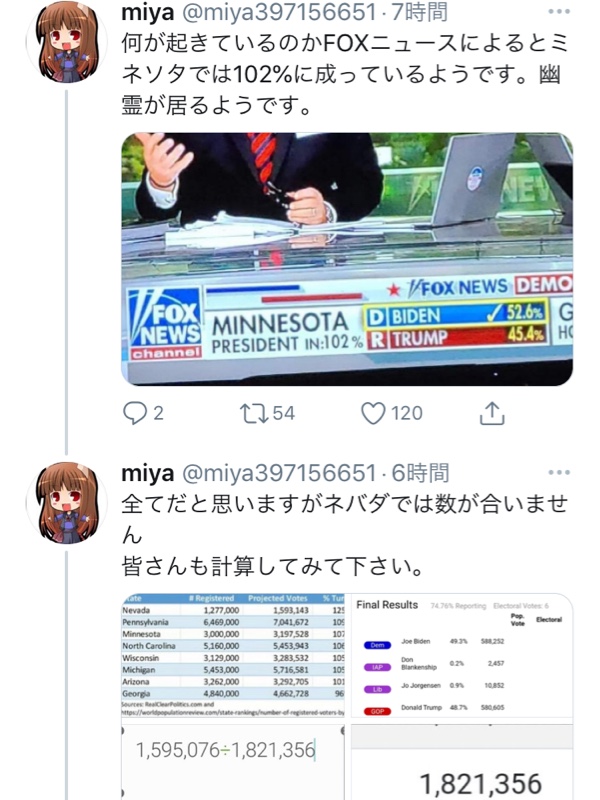Open miya's avatar on the first tweet
600x800 pixels.
67,42
